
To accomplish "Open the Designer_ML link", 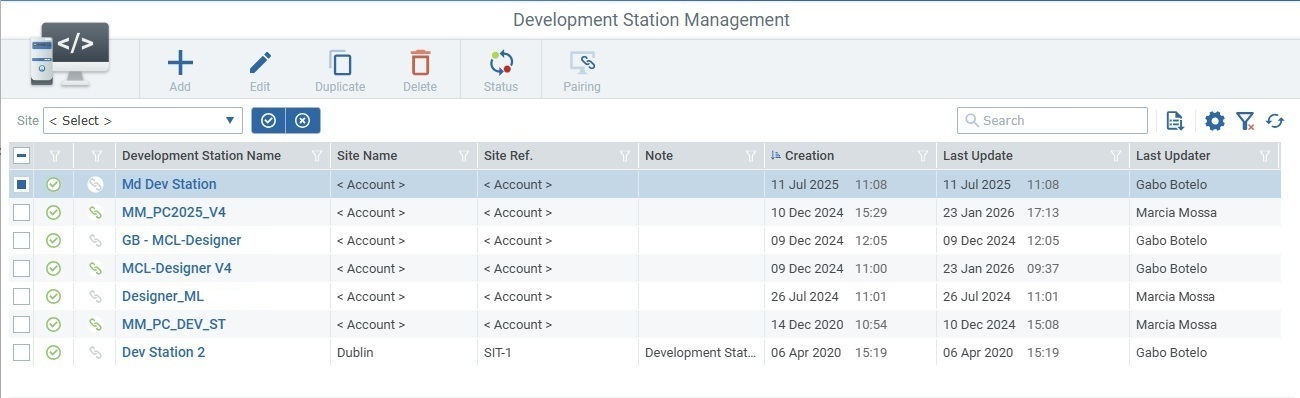I will click(163, 296).
